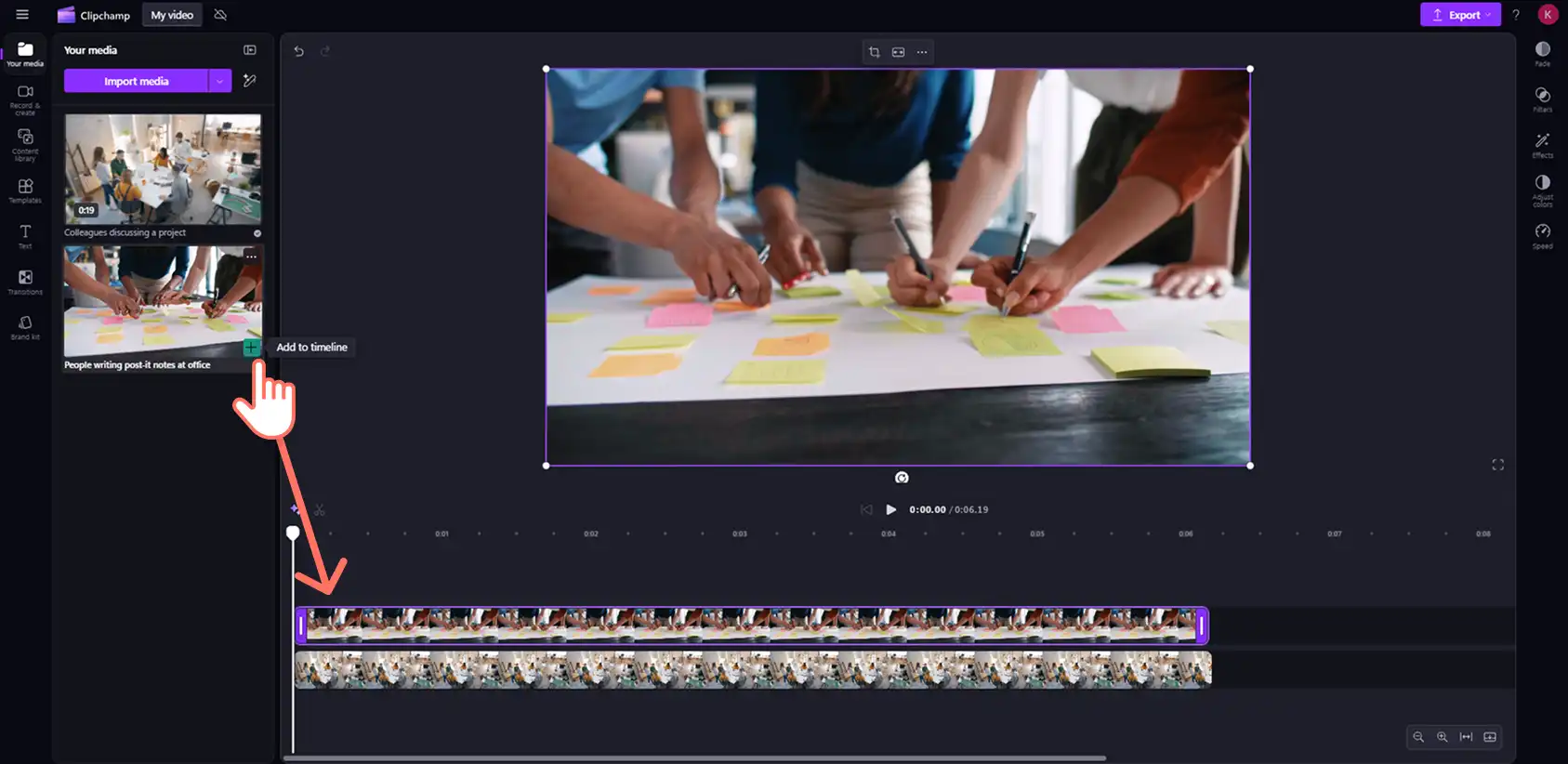Click the 0:00.00 current time display

coord(928,509)
